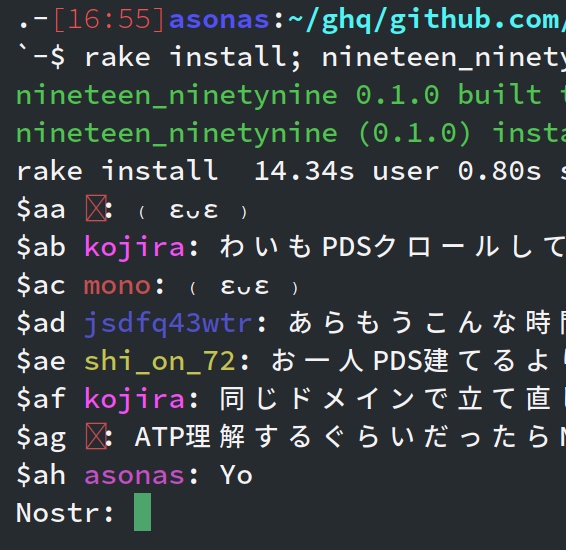Click username asonas on the $ah line
This screenshot has width=566, height=550.
[x=134, y=476]
